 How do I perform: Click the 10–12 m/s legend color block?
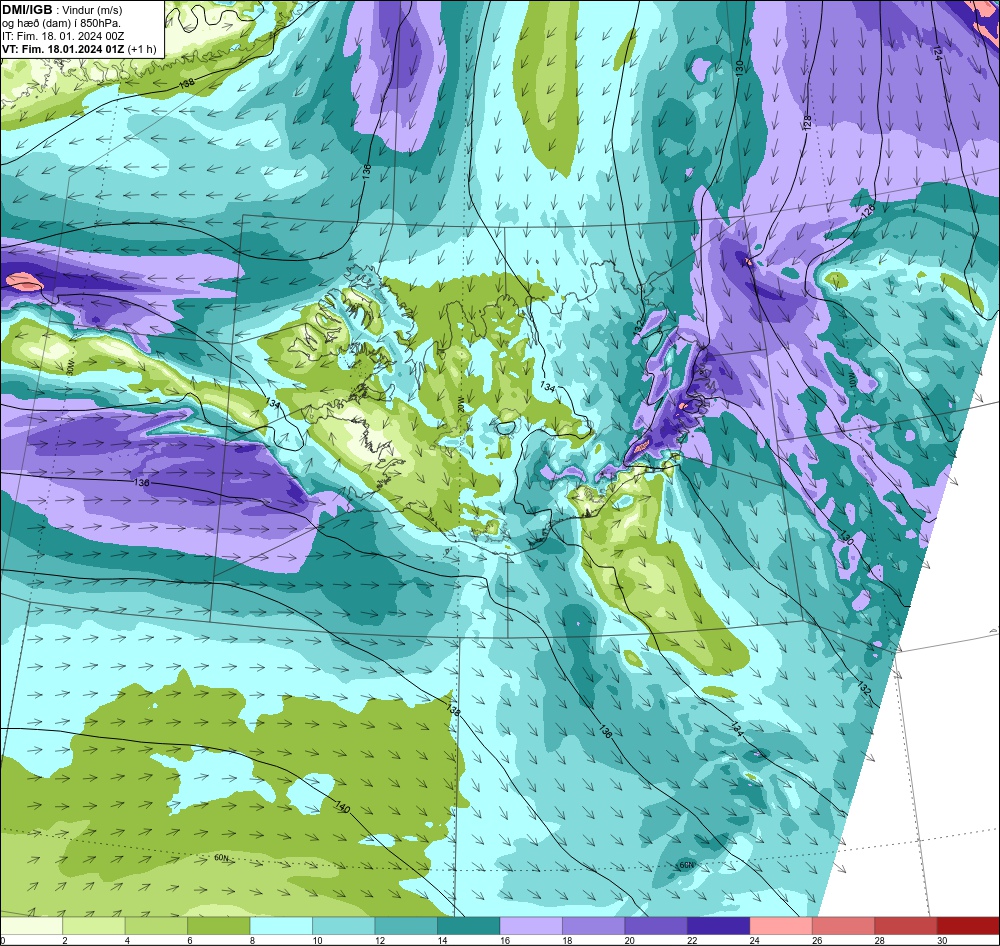point(344,926)
